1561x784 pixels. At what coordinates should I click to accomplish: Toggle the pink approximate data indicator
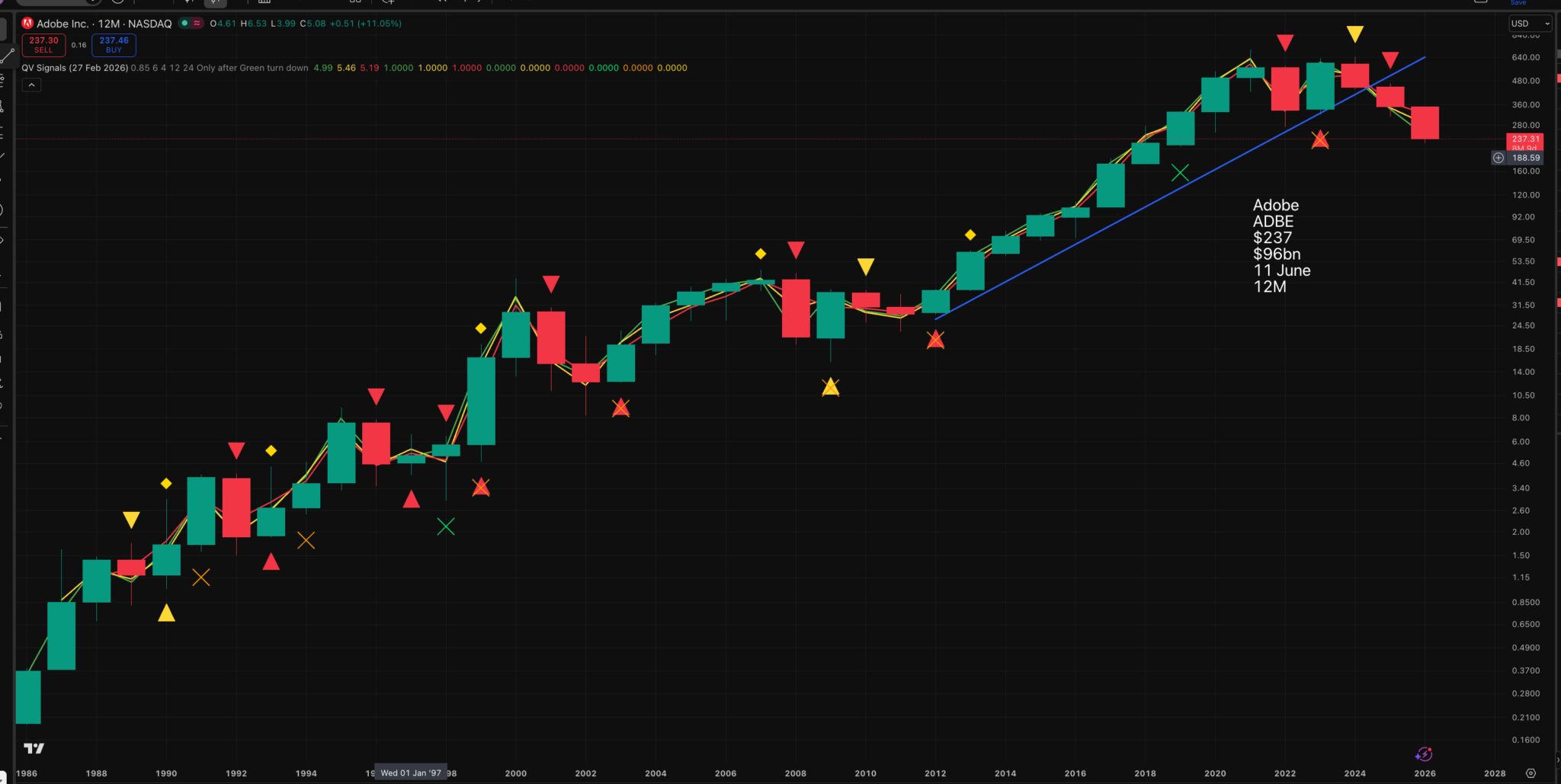tap(197, 24)
